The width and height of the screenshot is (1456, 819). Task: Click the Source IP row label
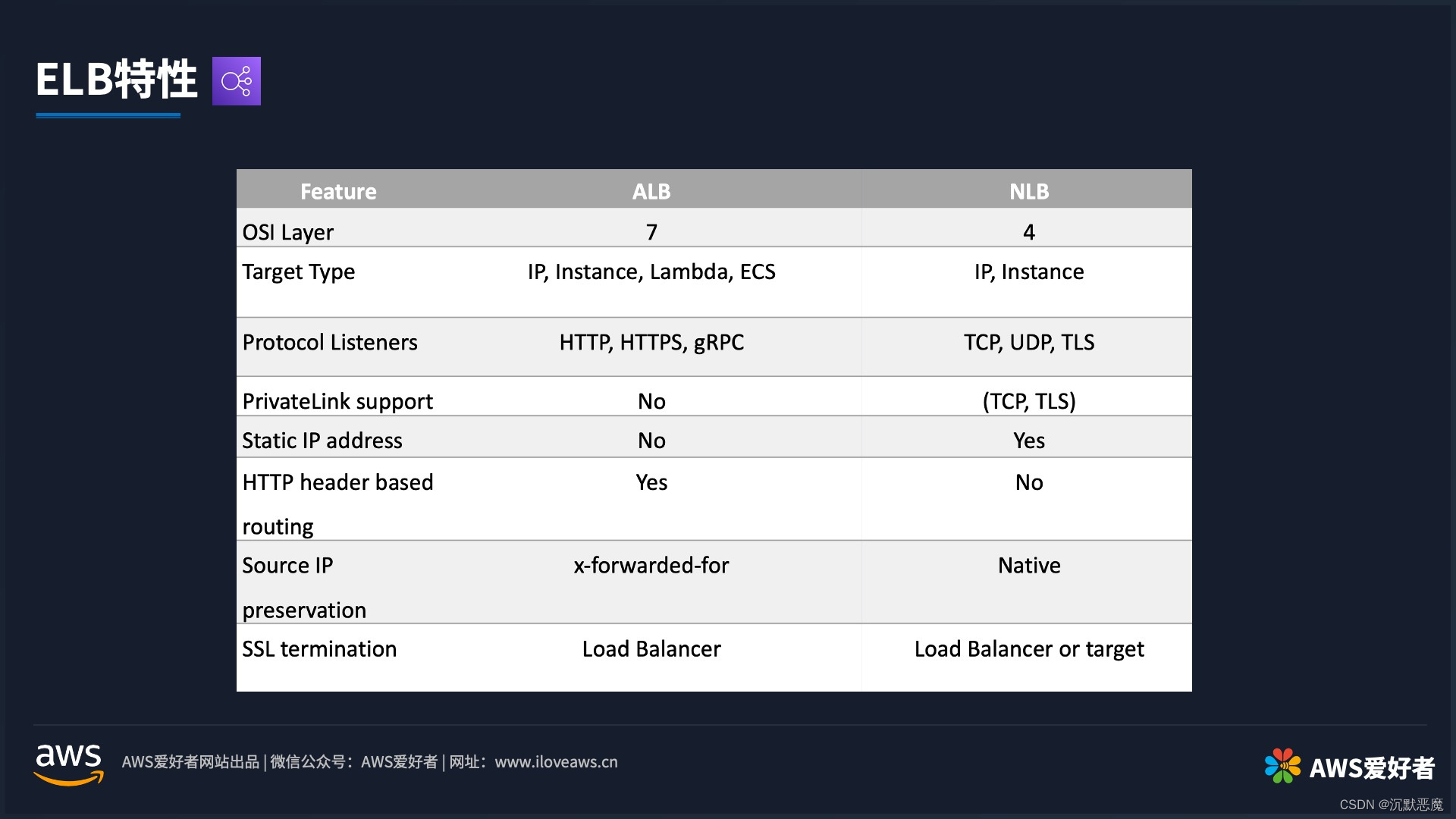(x=287, y=566)
